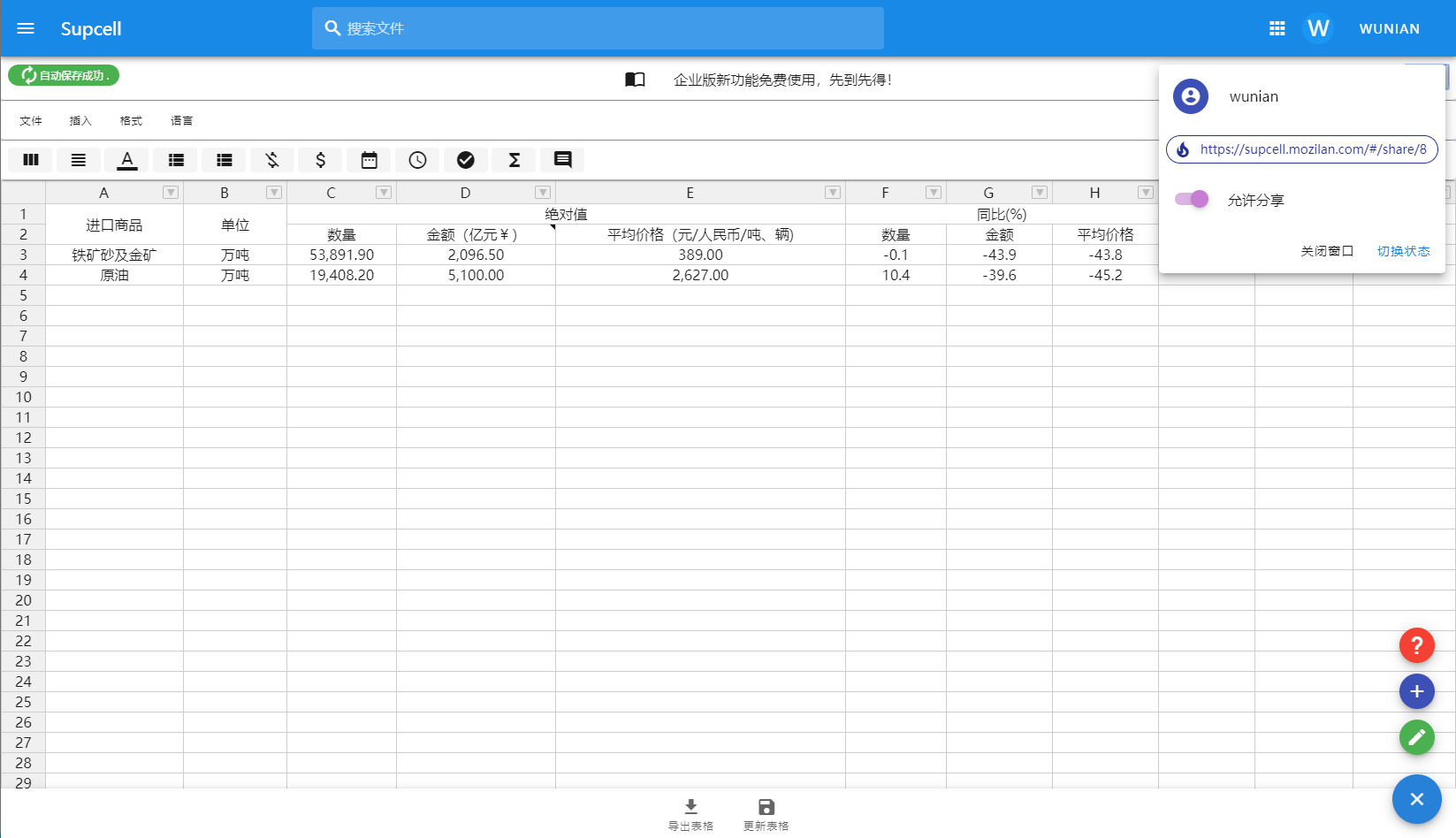The width and height of the screenshot is (1456, 838).
Task: Open the hamburger navigation menu
Action: [26, 28]
